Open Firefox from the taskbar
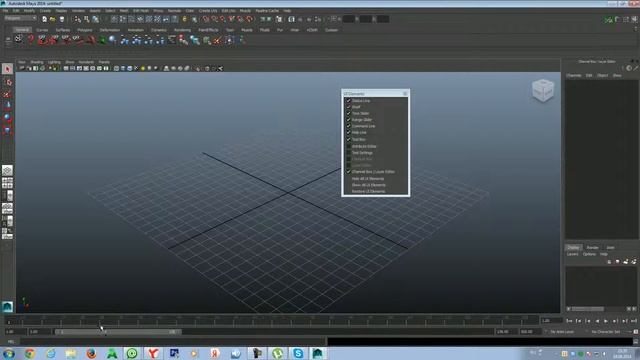 (x=91, y=353)
